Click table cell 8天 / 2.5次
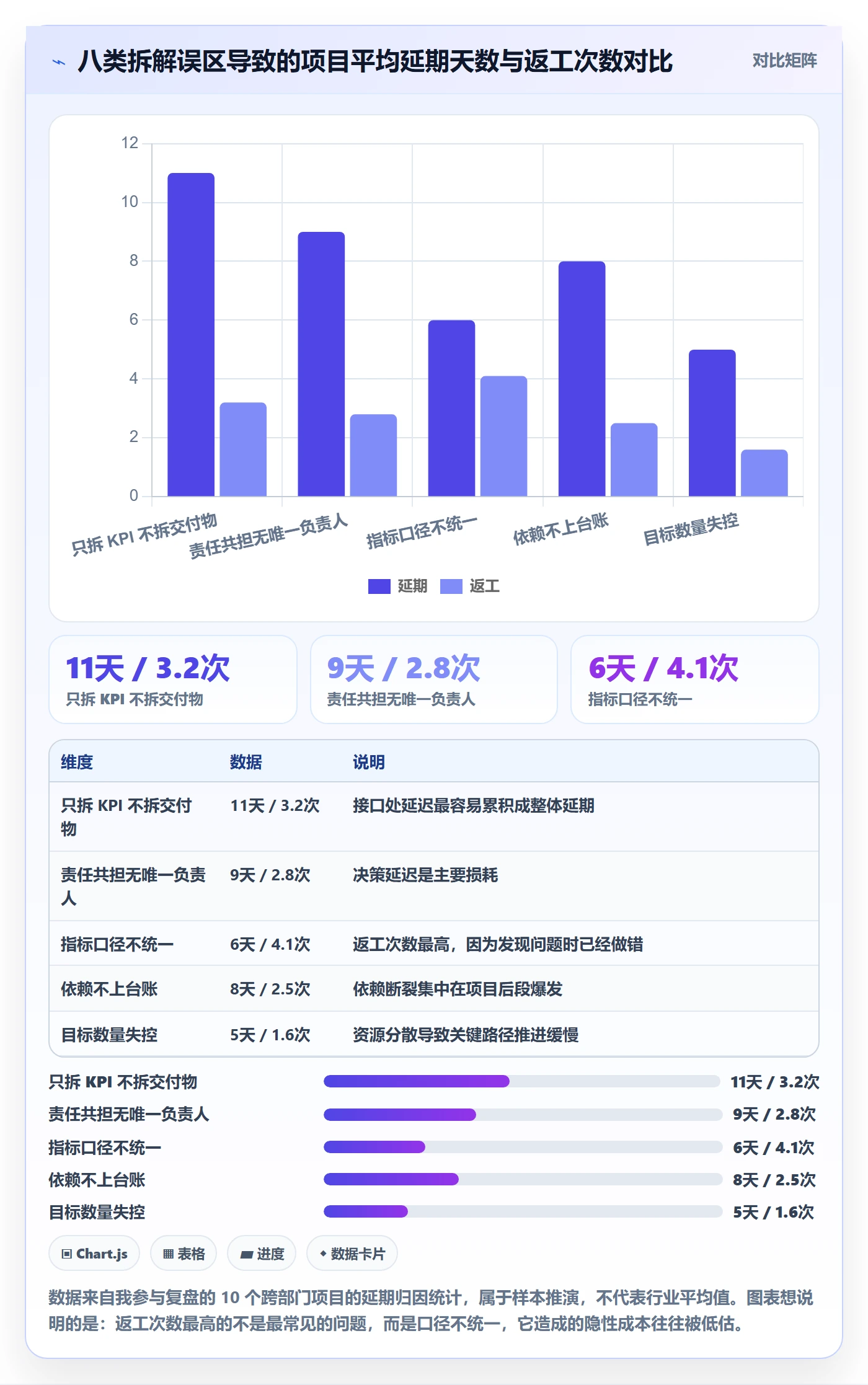The height and width of the screenshot is (1385, 868). (270, 989)
